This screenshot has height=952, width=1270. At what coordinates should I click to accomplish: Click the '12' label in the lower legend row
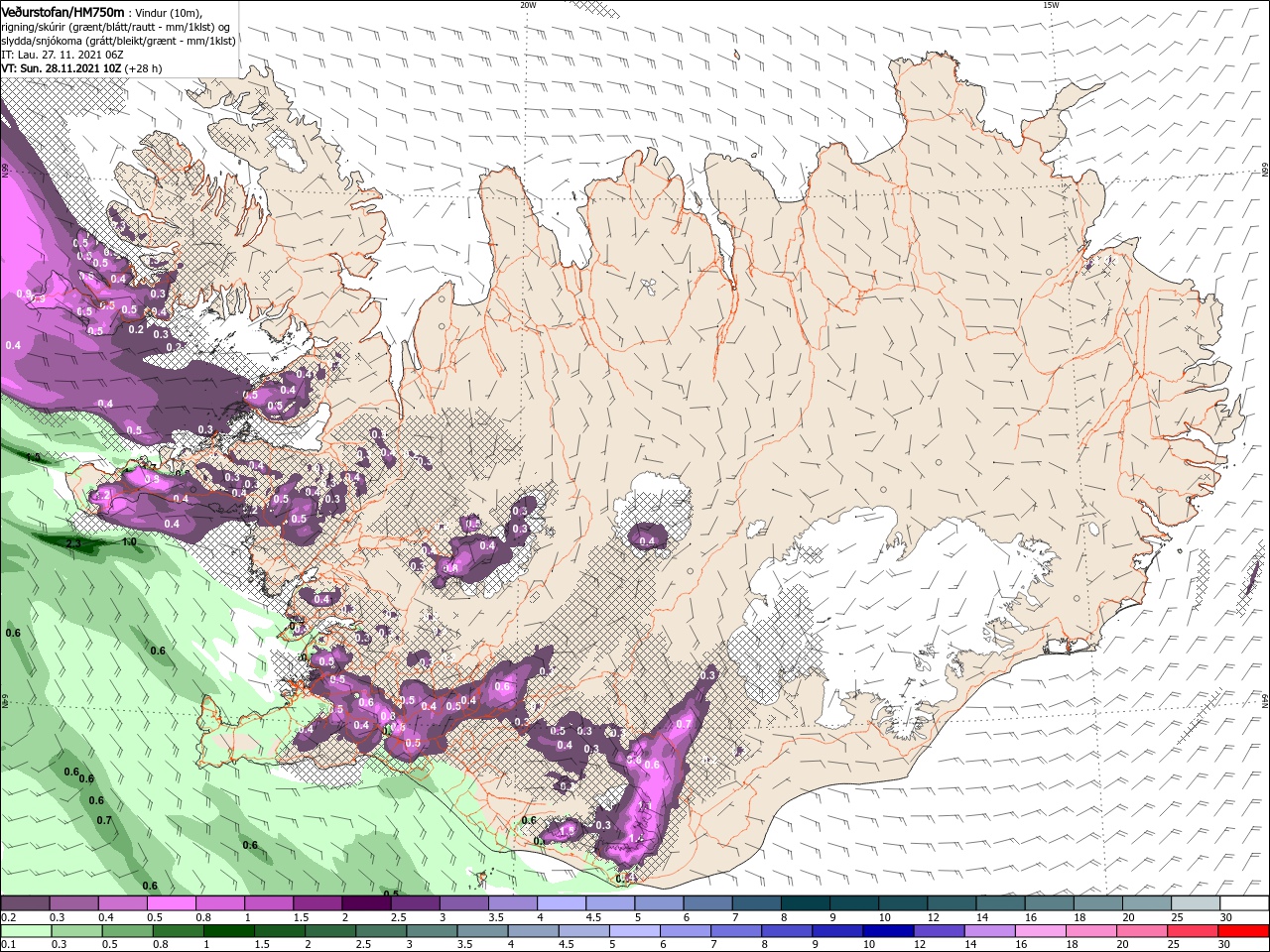(920, 944)
